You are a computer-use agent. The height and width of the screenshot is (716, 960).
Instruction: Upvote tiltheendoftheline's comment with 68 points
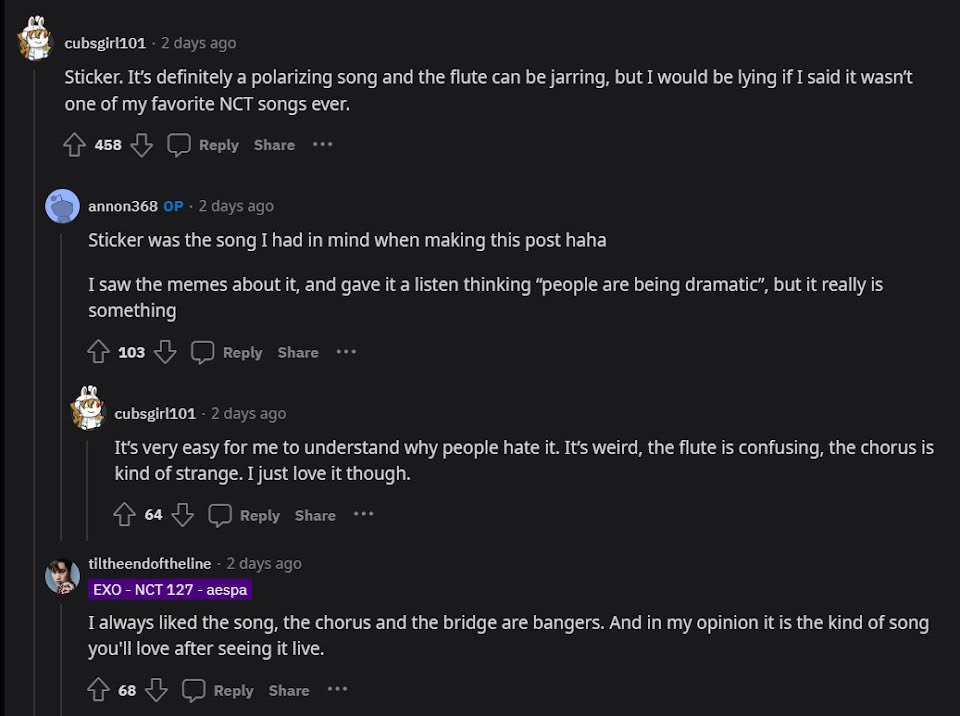tap(98, 690)
